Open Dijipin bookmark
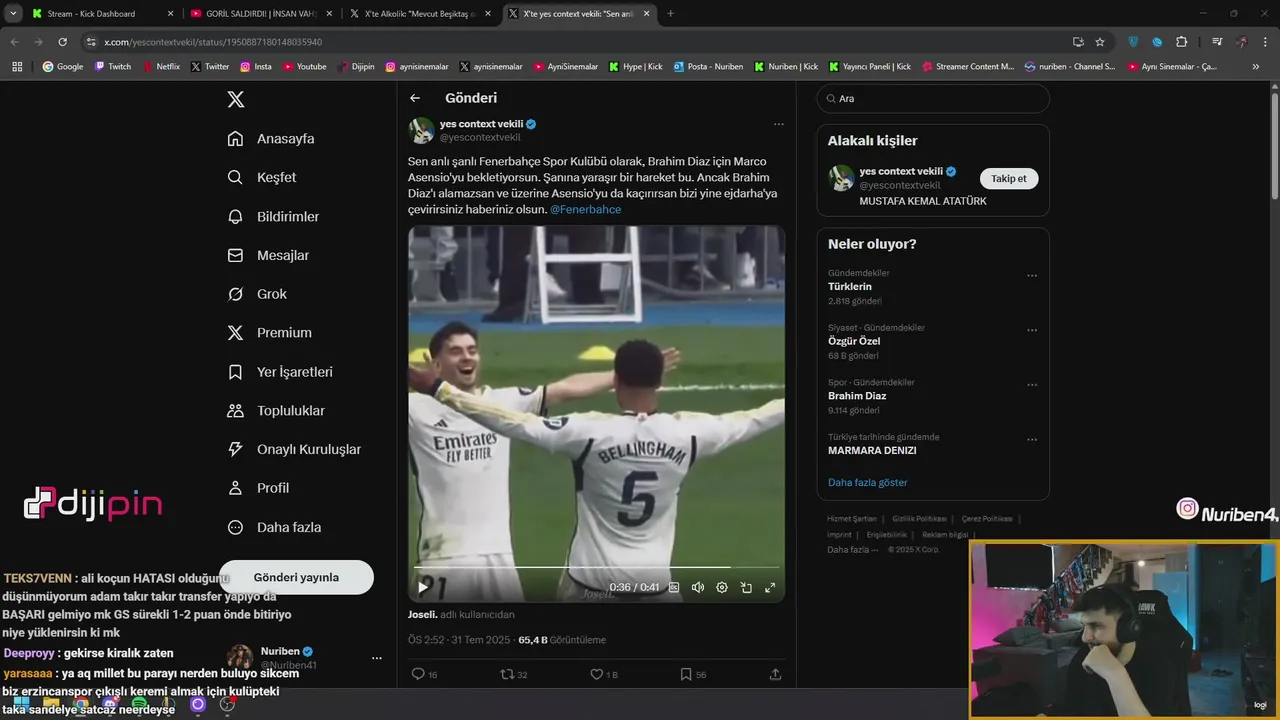 click(356, 66)
